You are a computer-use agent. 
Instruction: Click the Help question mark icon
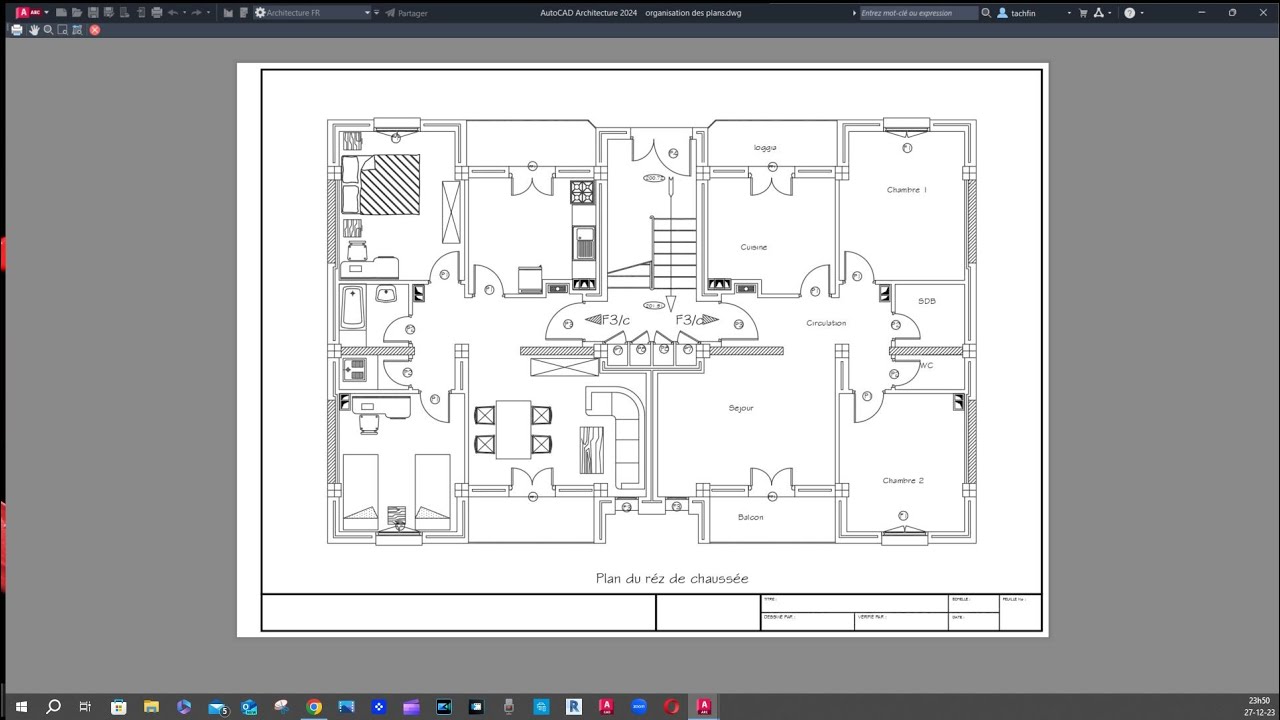[1129, 13]
